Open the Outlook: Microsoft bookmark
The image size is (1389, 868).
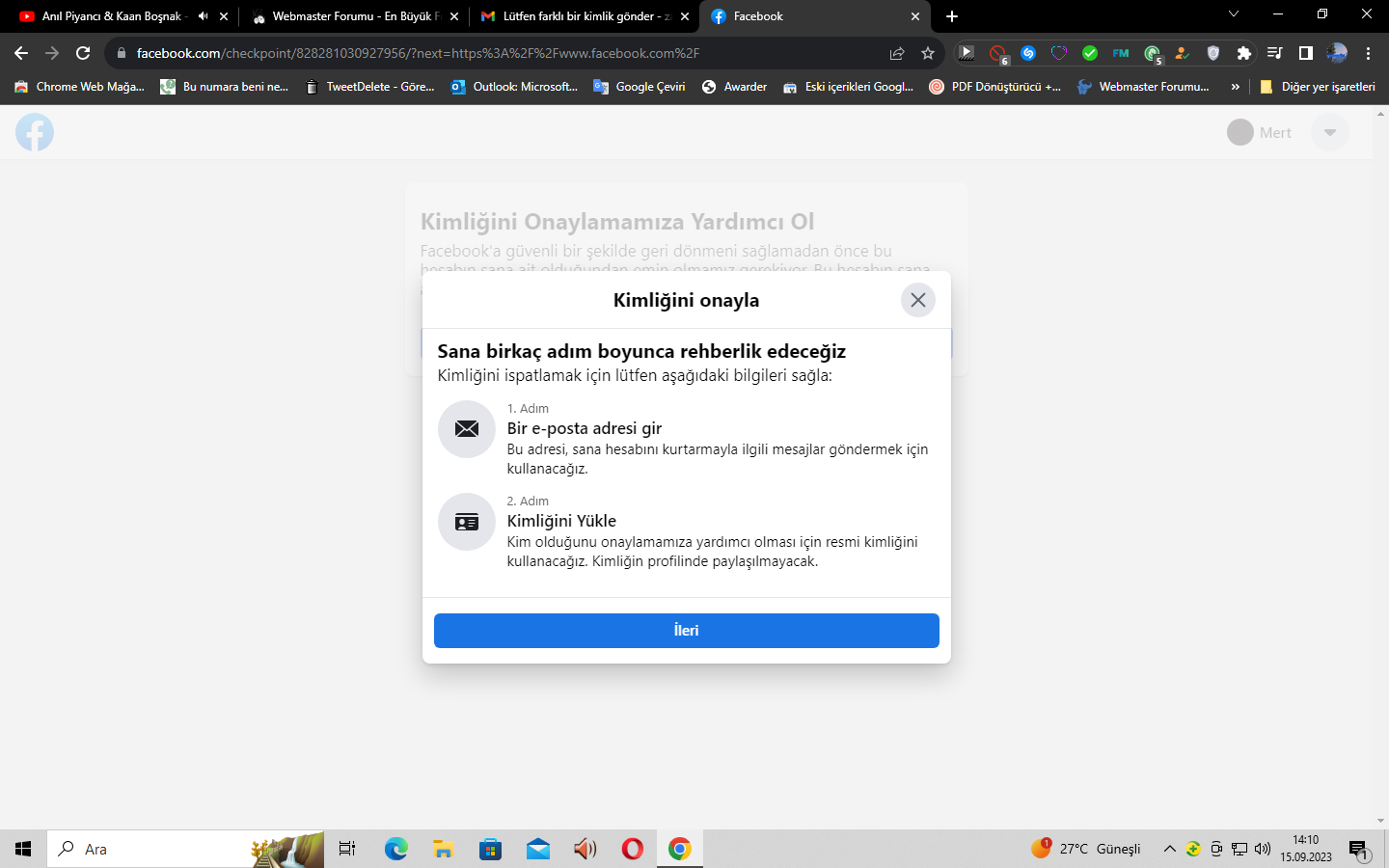click(x=514, y=87)
